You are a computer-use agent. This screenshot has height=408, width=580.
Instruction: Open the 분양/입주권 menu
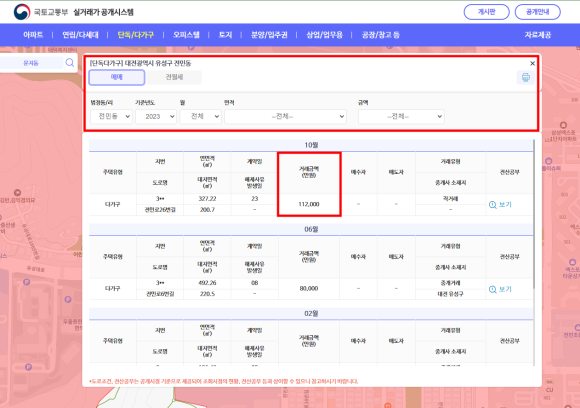click(269, 35)
